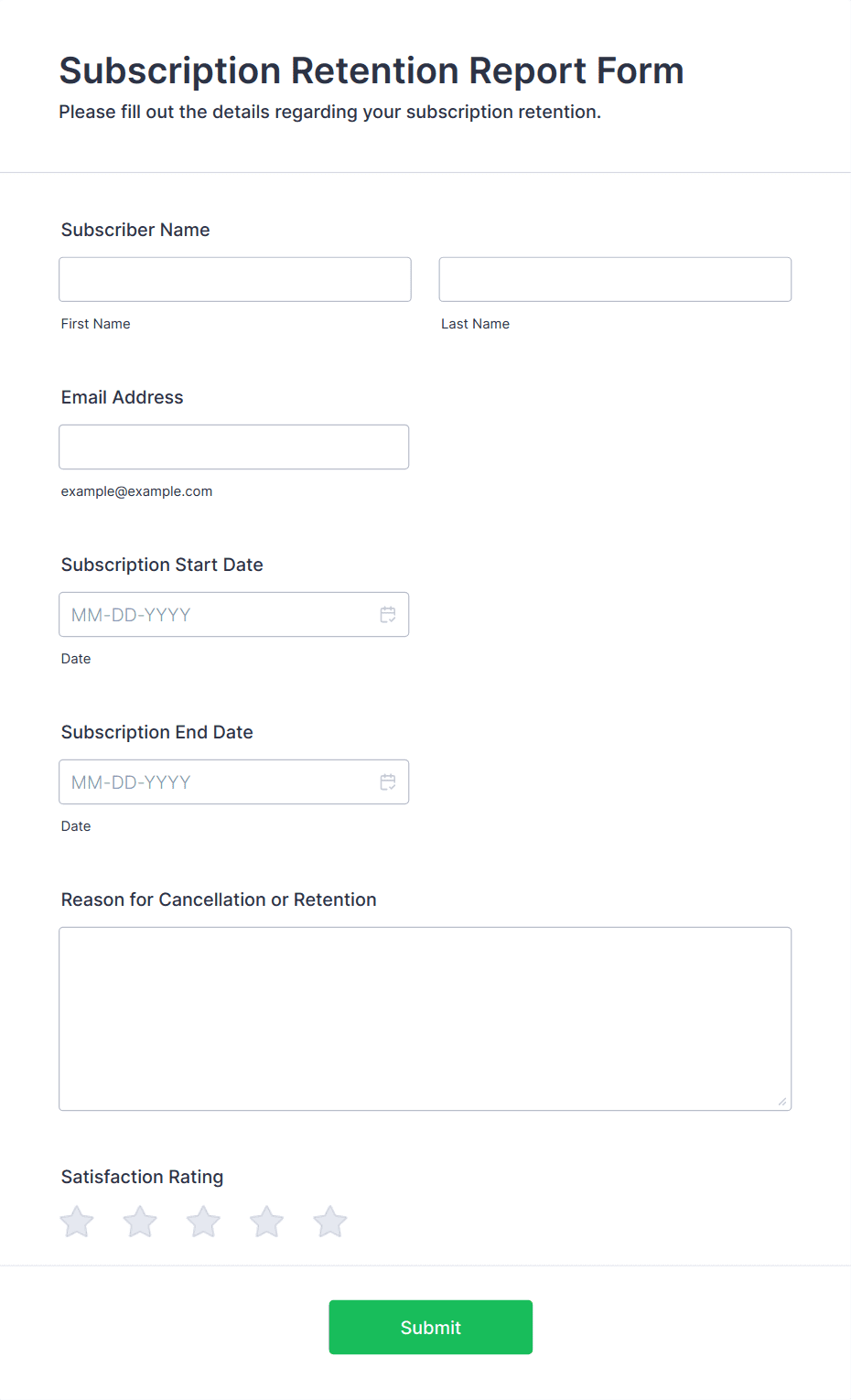
Task: Focus the Last Name input field
Action: pos(615,279)
